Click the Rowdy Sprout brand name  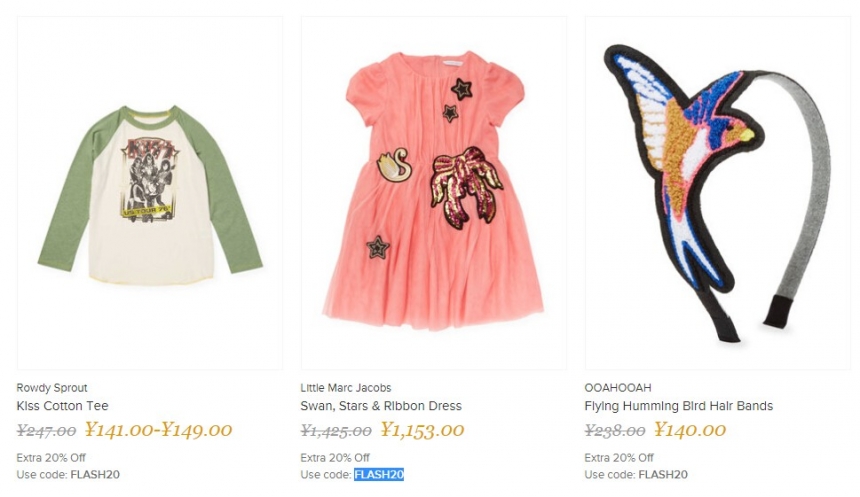[52, 388]
